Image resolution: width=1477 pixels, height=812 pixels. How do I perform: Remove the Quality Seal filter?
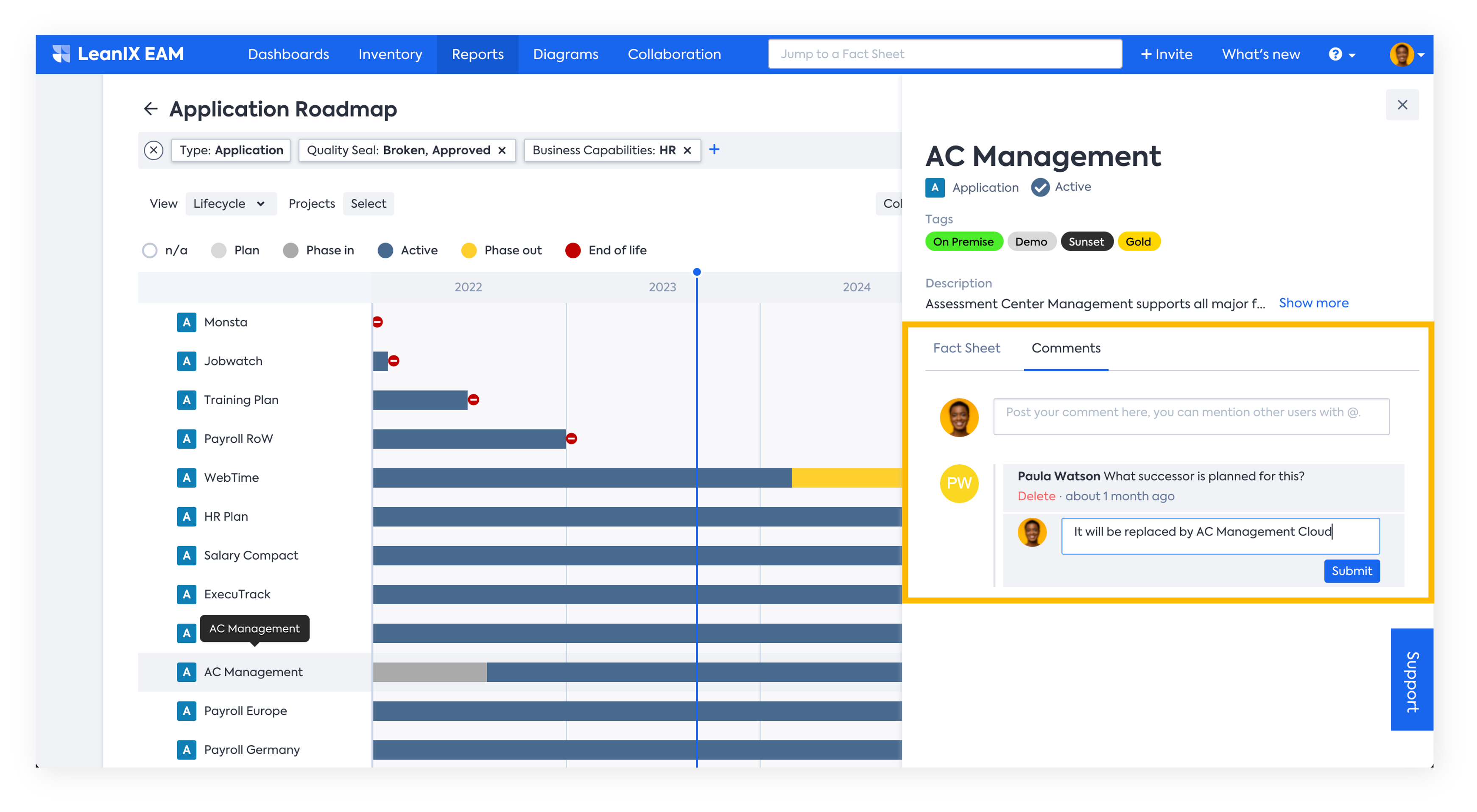502,150
